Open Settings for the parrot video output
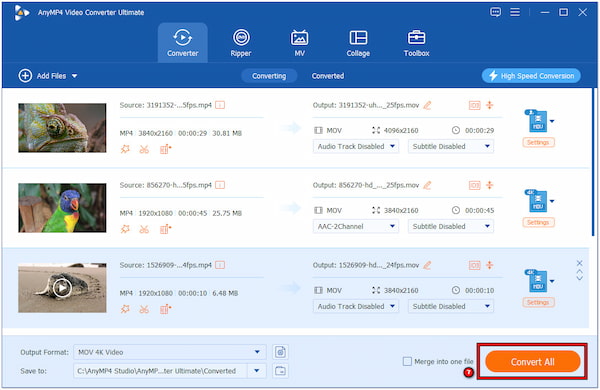This screenshot has height=390, width=600. pyautogui.click(x=538, y=222)
